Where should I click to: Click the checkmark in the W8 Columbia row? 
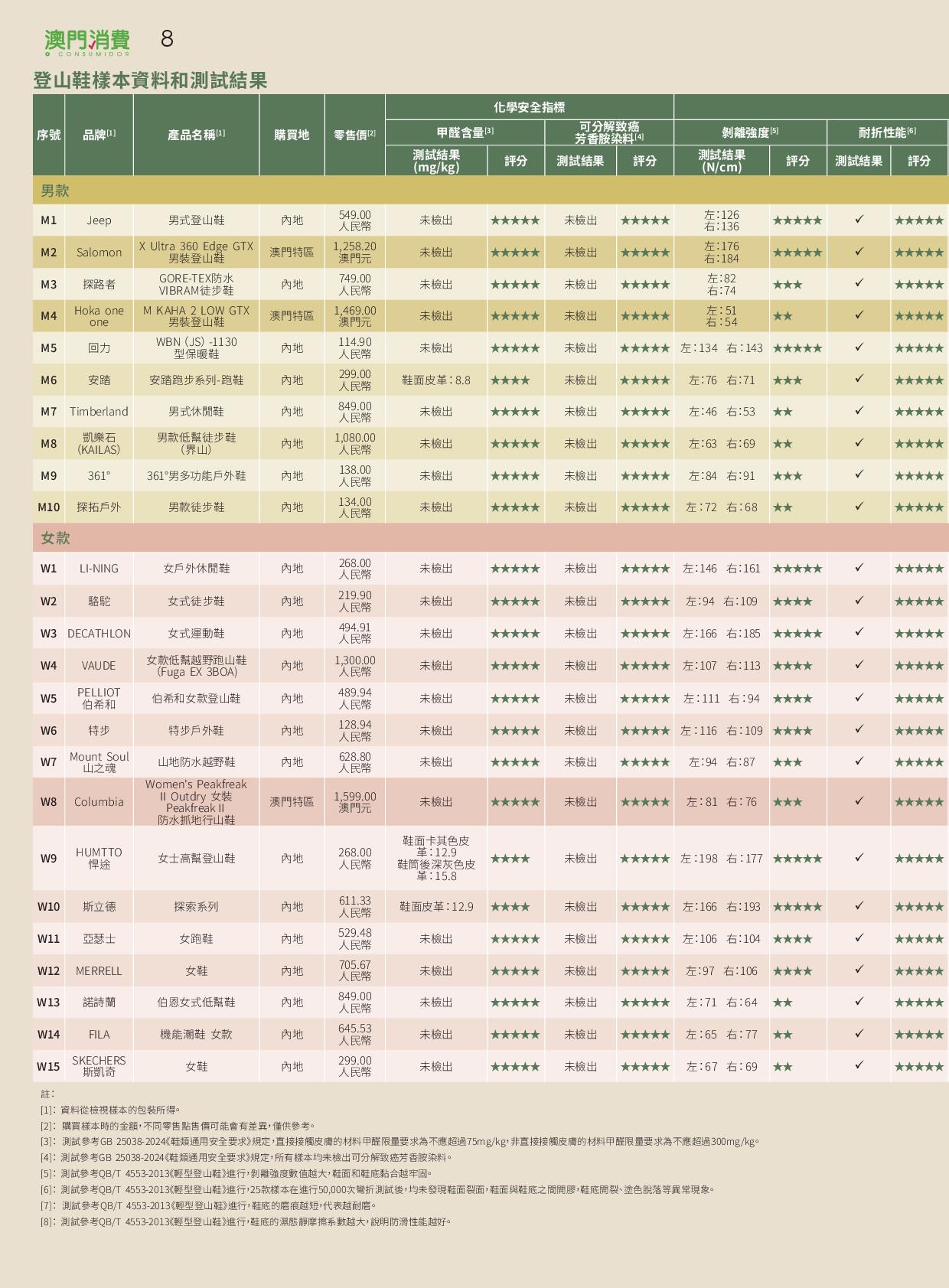pyautogui.click(x=859, y=801)
